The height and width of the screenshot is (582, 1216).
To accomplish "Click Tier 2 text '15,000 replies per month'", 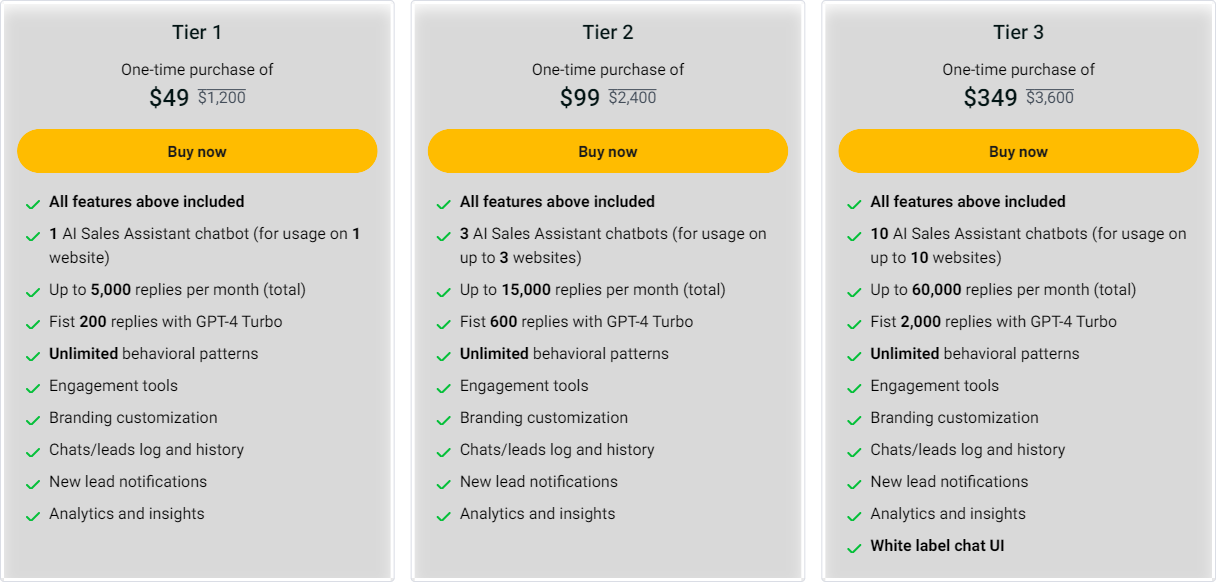I will tap(592, 290).
